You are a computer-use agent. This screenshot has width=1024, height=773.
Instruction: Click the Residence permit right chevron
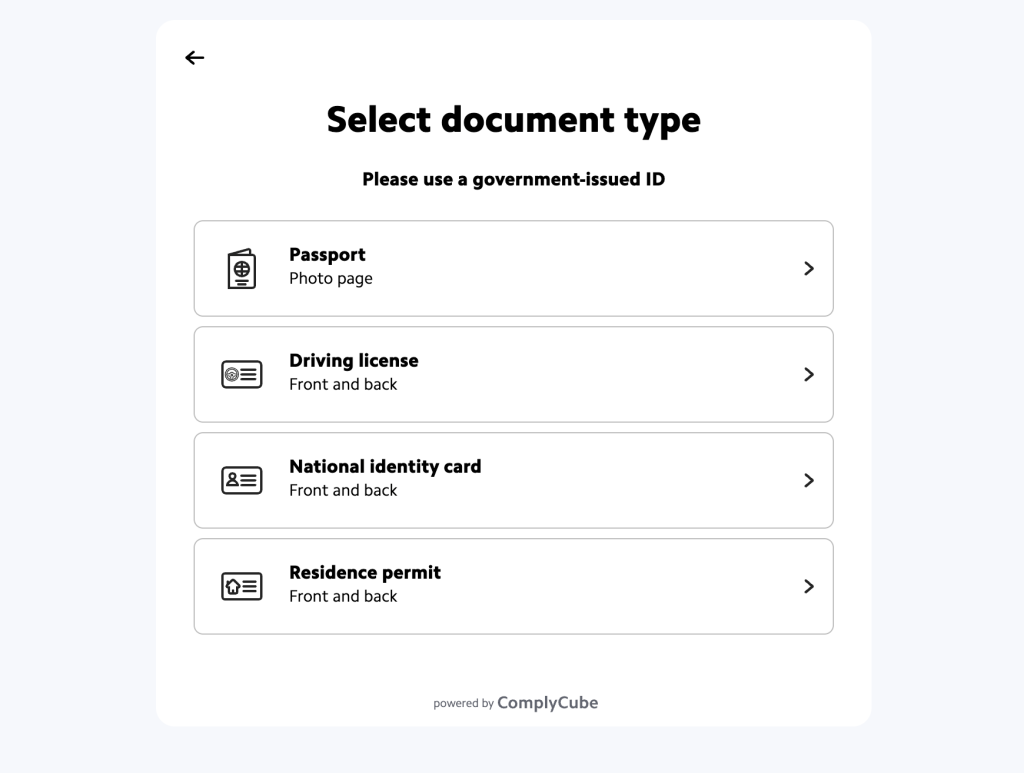coord(809,587)
